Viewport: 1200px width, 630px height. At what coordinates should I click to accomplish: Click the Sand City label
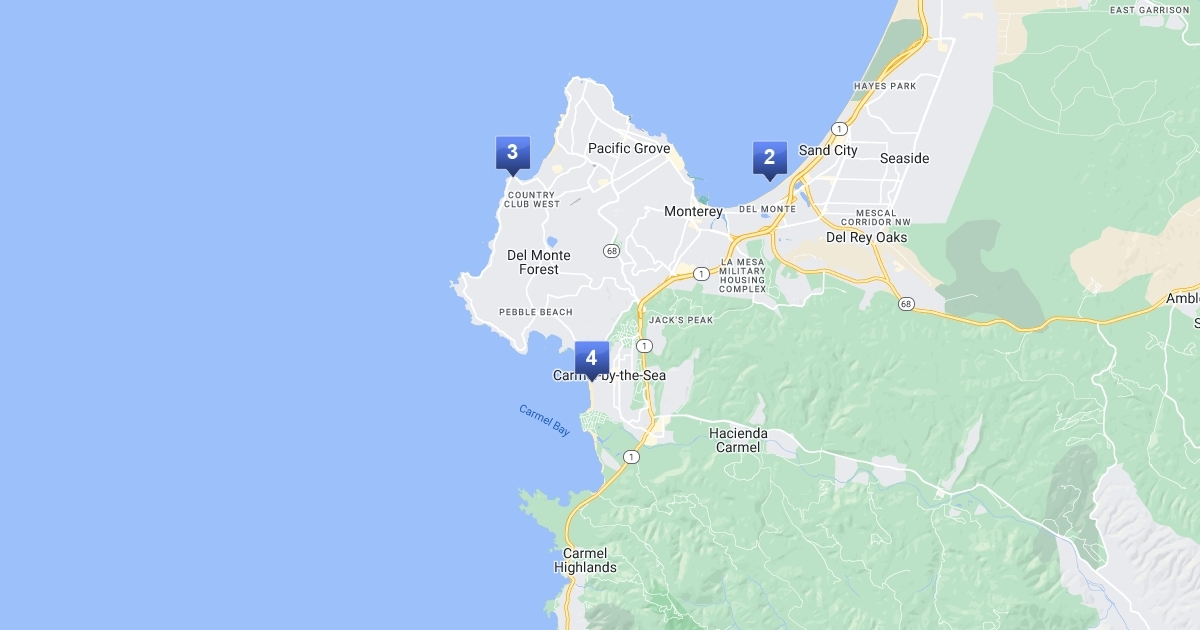tap(828, 150)
